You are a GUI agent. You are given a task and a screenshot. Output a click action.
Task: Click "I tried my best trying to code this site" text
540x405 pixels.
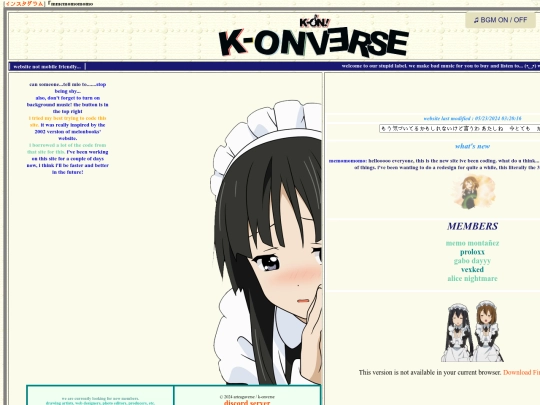pos(68,121)
